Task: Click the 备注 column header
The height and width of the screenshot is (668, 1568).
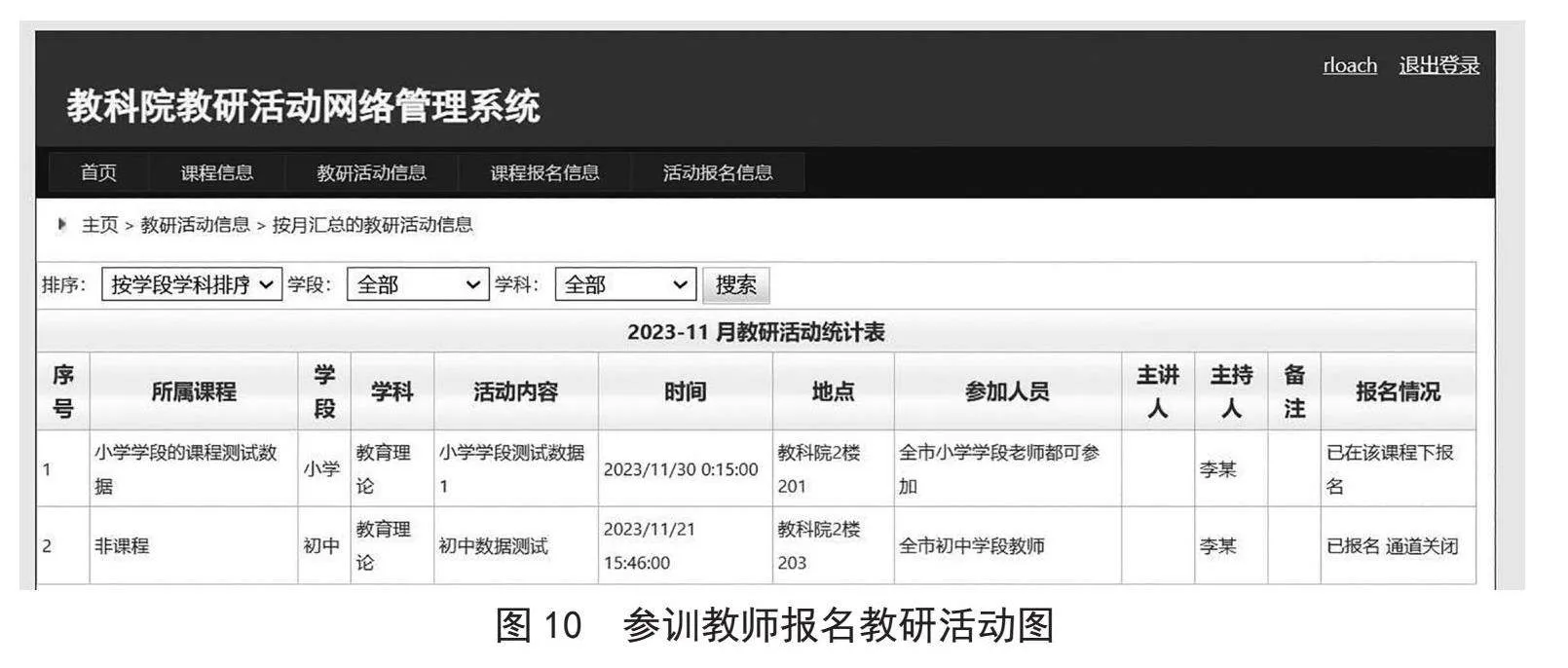Action: (x=1294, y=391)
